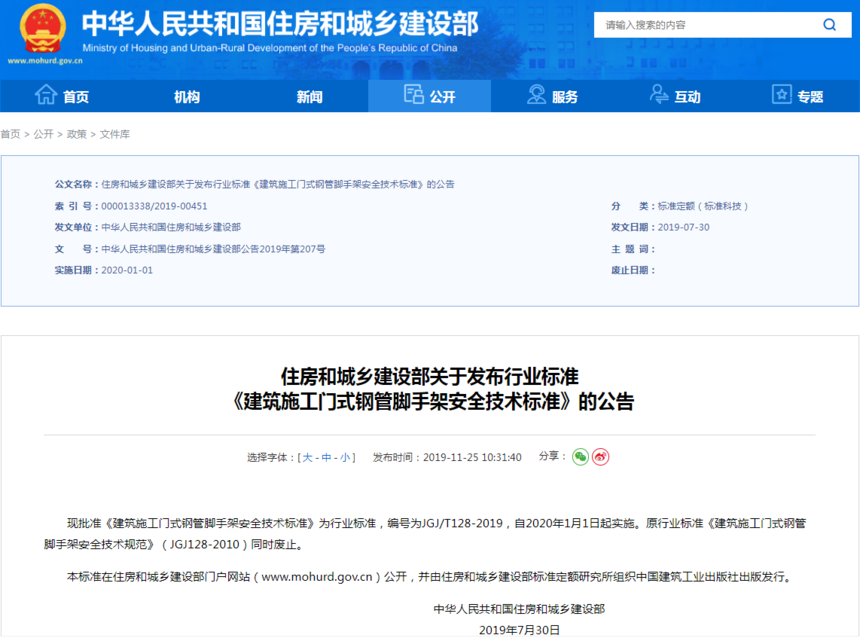Click the English ministry name subtitle
This screenshot has width=860, height=638.
[x=270, y=48]
